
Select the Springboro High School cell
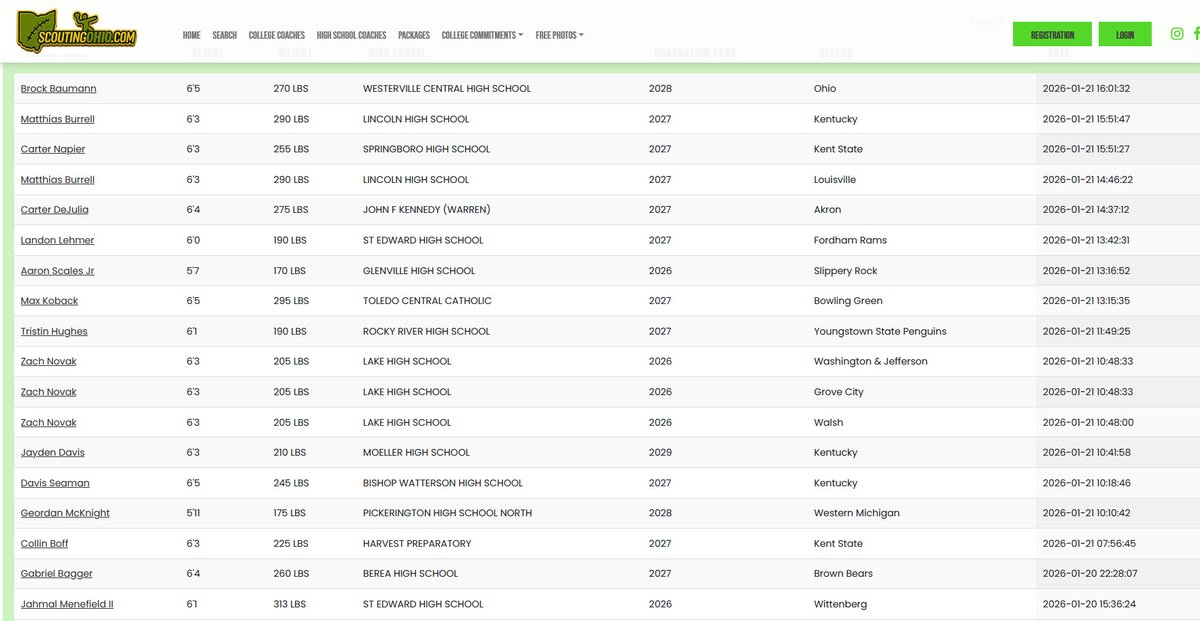(427, 149)
